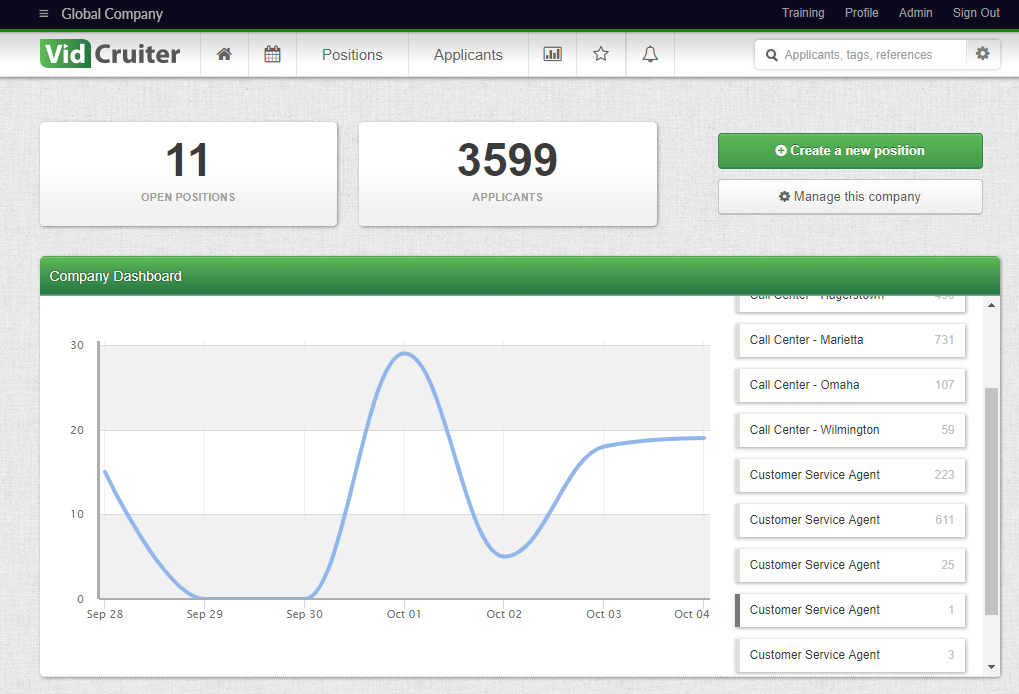Click the VidCruiter logo

(111, 54)
